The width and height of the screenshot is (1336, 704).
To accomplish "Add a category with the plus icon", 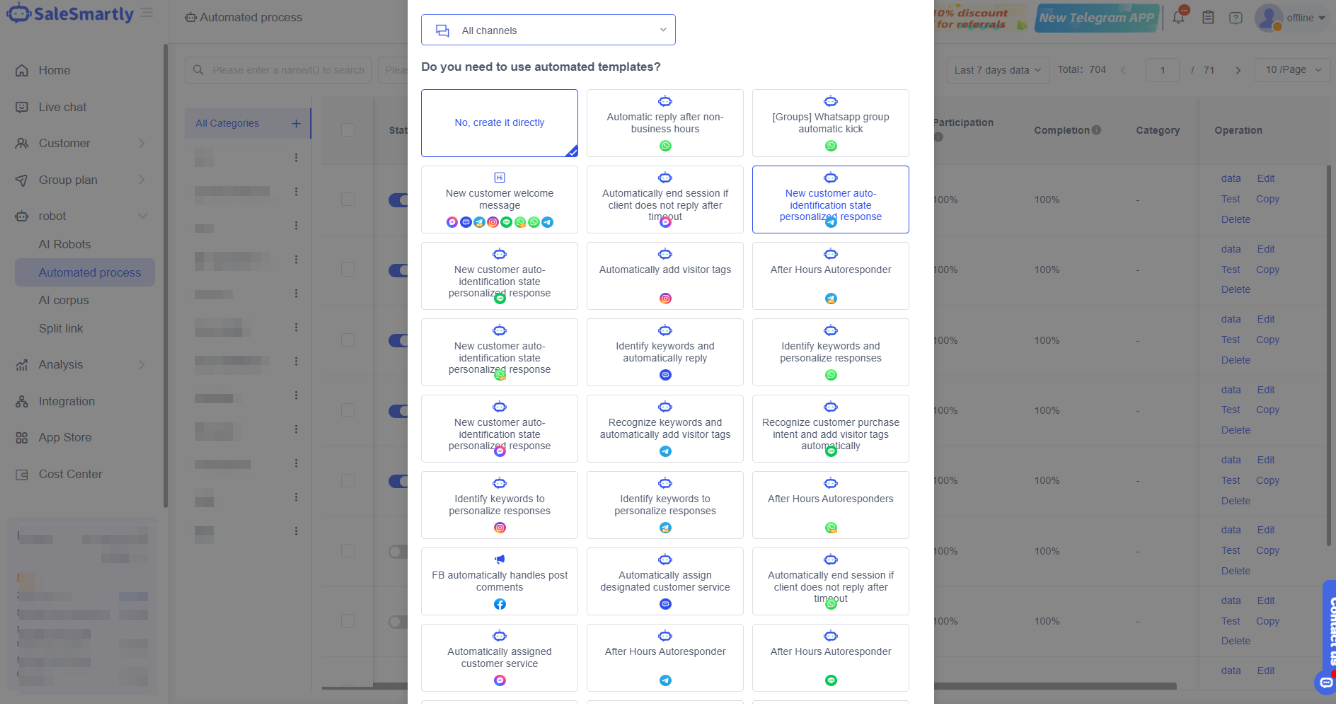I will point(296,124).
